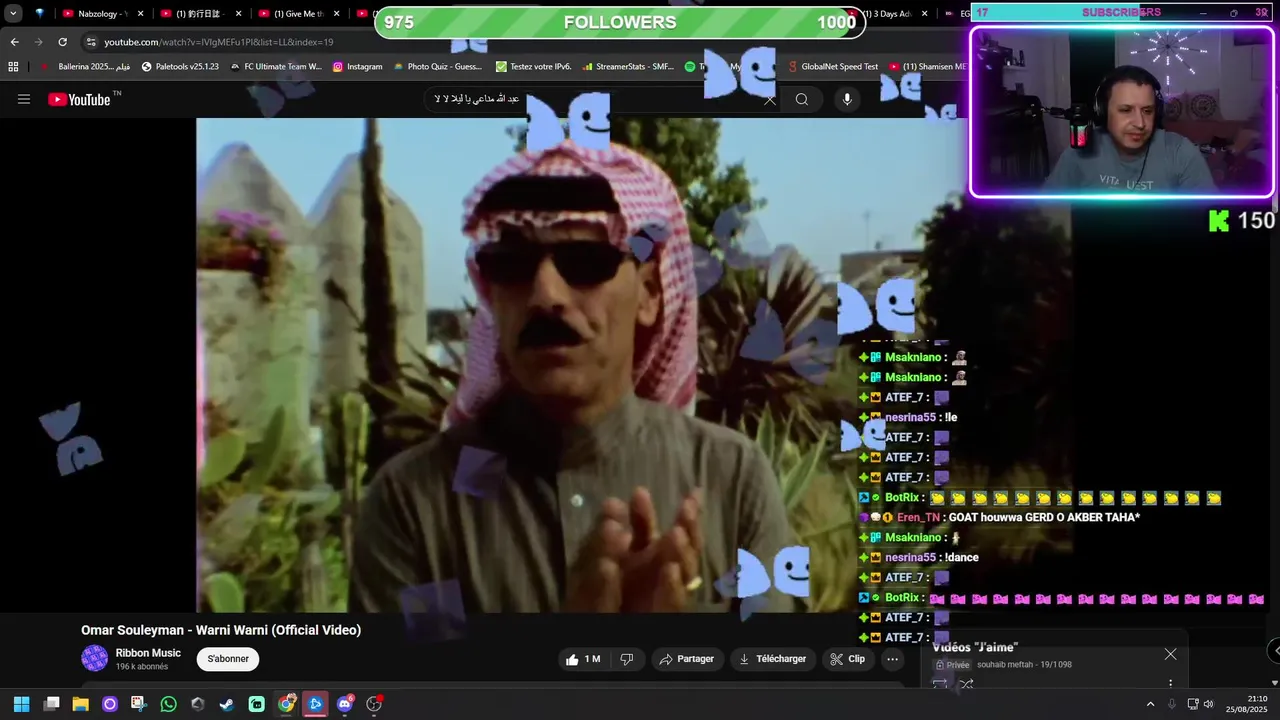This screenshot has height=720, width=1280.
Task: Open the FC Ultimate Team W... bookmark
Action: pyautogui.click(x=276, y=67)
